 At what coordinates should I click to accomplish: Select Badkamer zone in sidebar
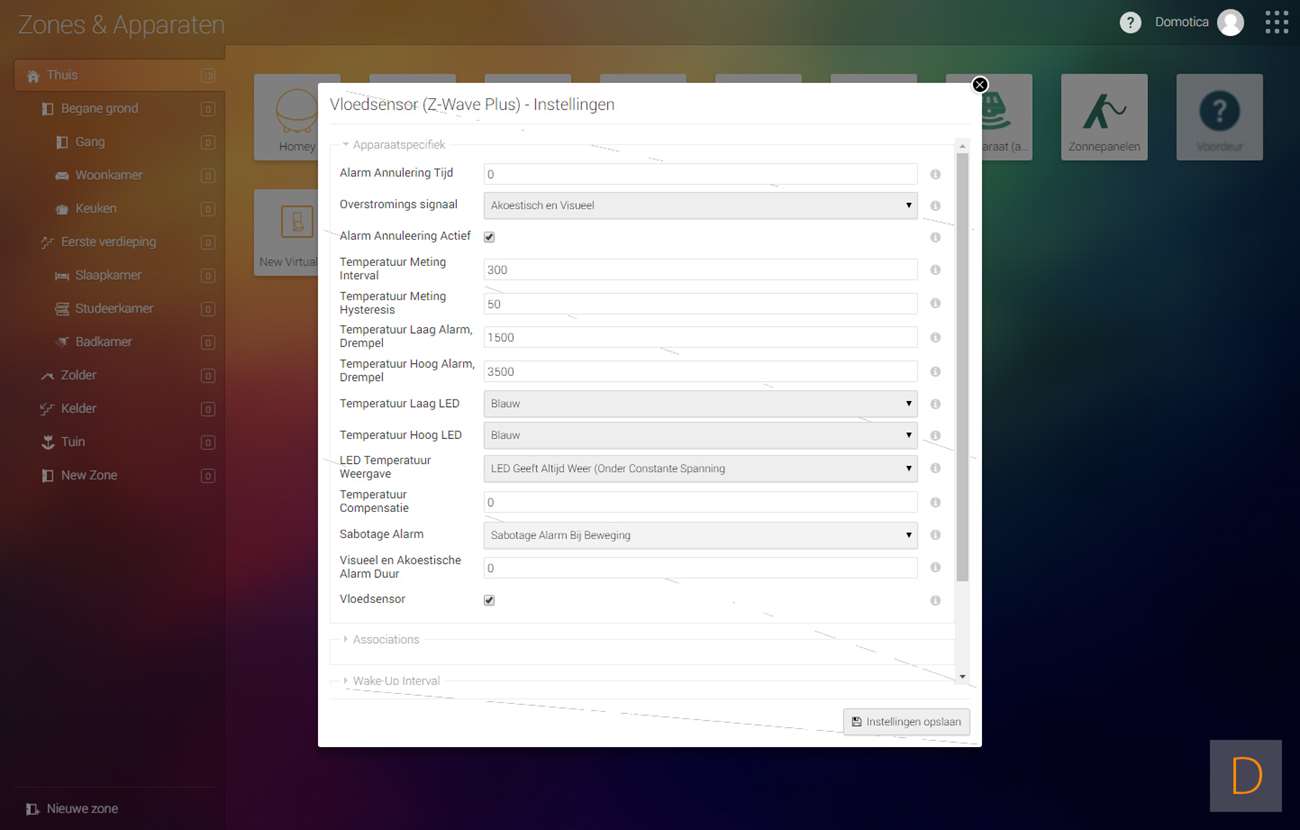[x=104, y=342]
